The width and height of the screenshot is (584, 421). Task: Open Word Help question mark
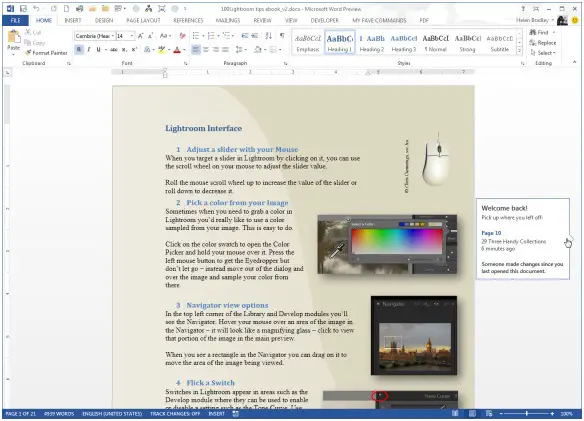click(523, 9)
